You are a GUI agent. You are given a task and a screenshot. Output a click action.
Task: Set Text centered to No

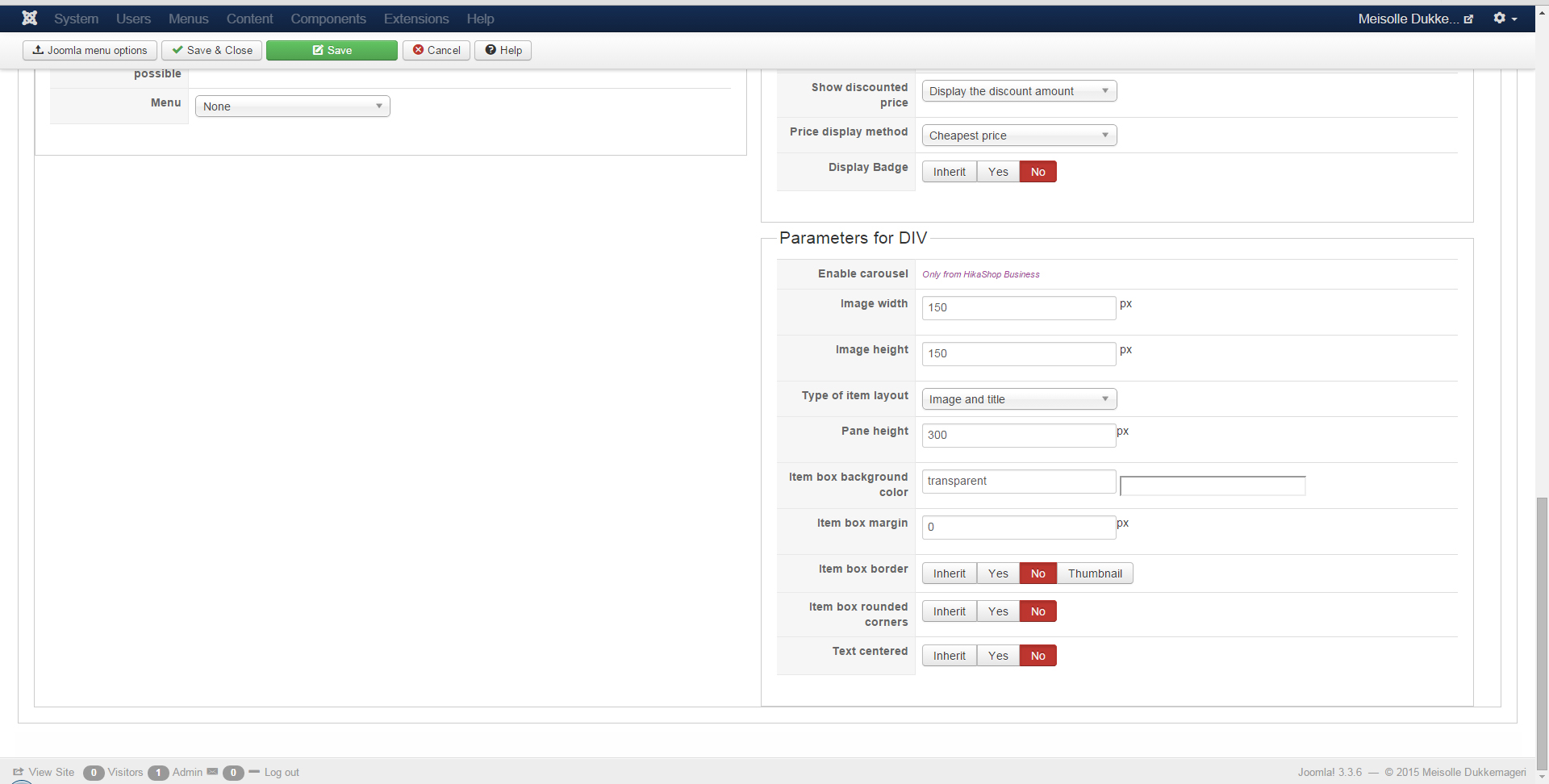click(1038, 656)
